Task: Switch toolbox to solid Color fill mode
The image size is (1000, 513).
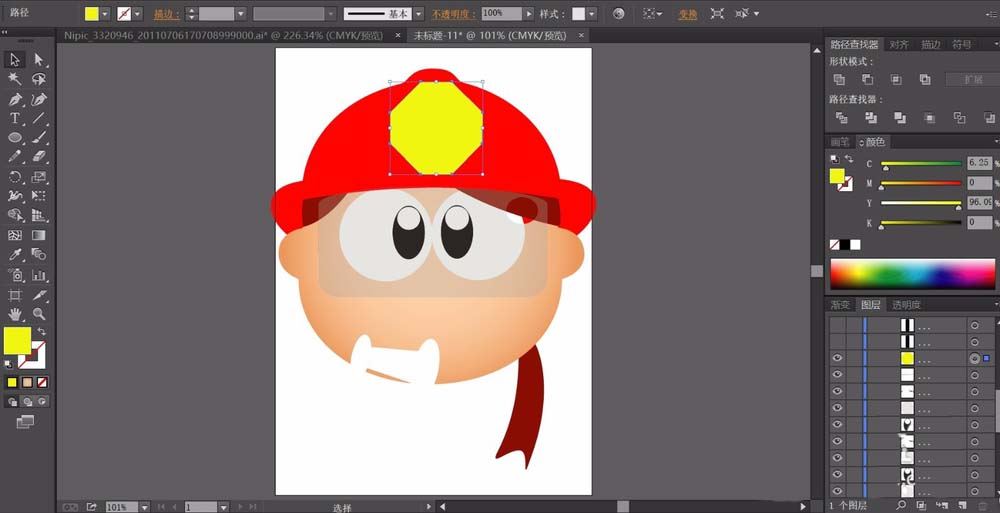Action: point(12,383)
